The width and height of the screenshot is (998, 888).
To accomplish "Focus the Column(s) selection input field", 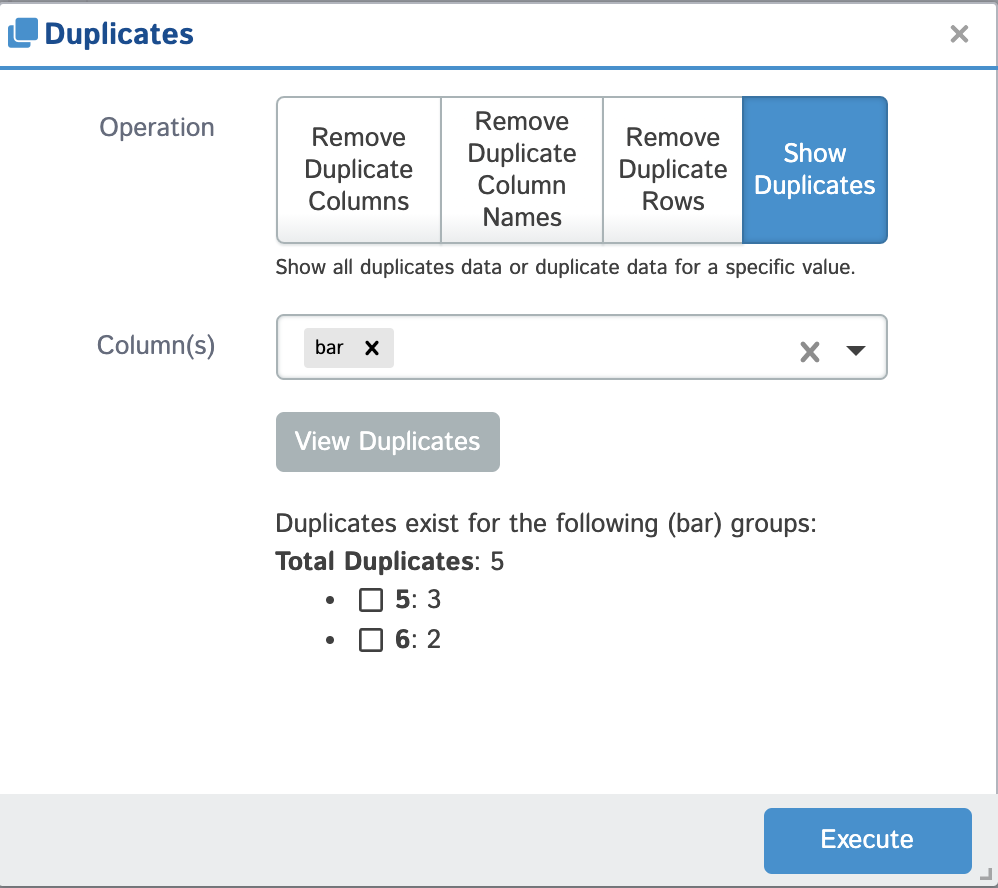I will (x=590, y=348).
